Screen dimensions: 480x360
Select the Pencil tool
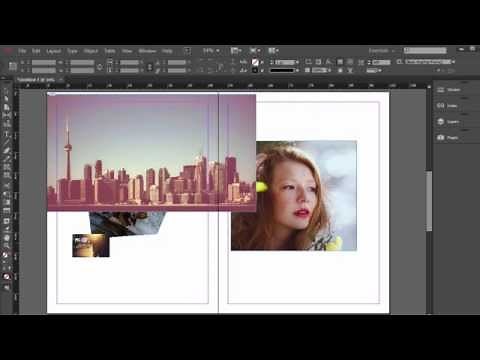click(x=6, y=159)
